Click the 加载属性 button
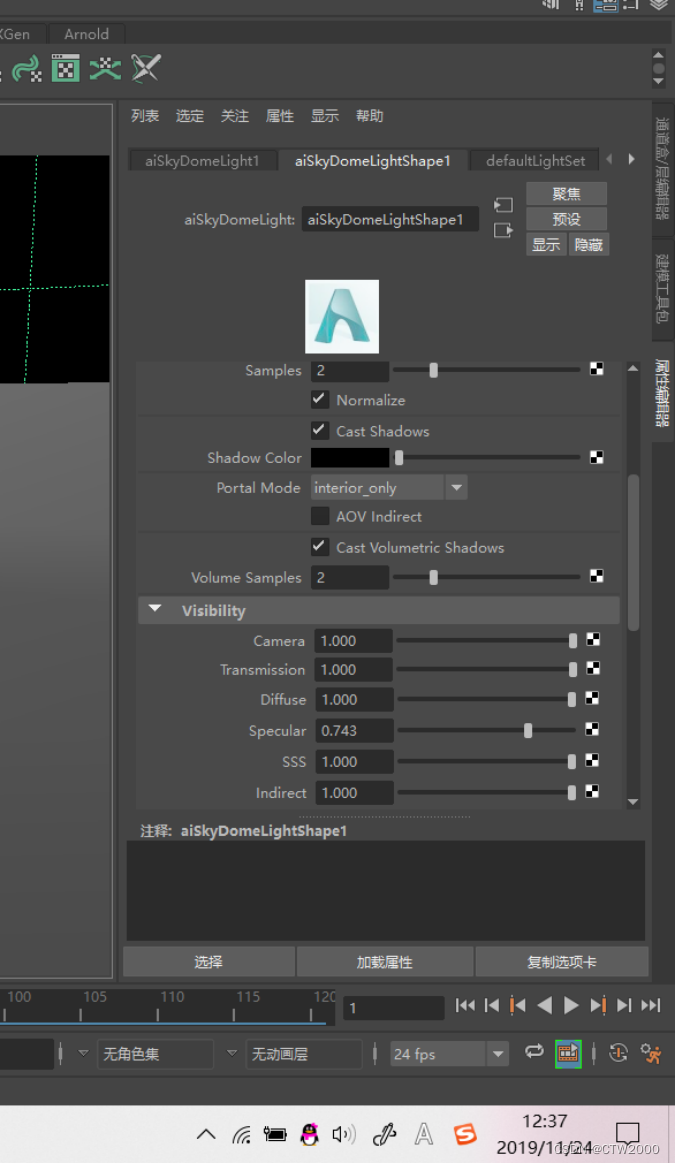Viewport: 675px width, 1164px height. 385,962
